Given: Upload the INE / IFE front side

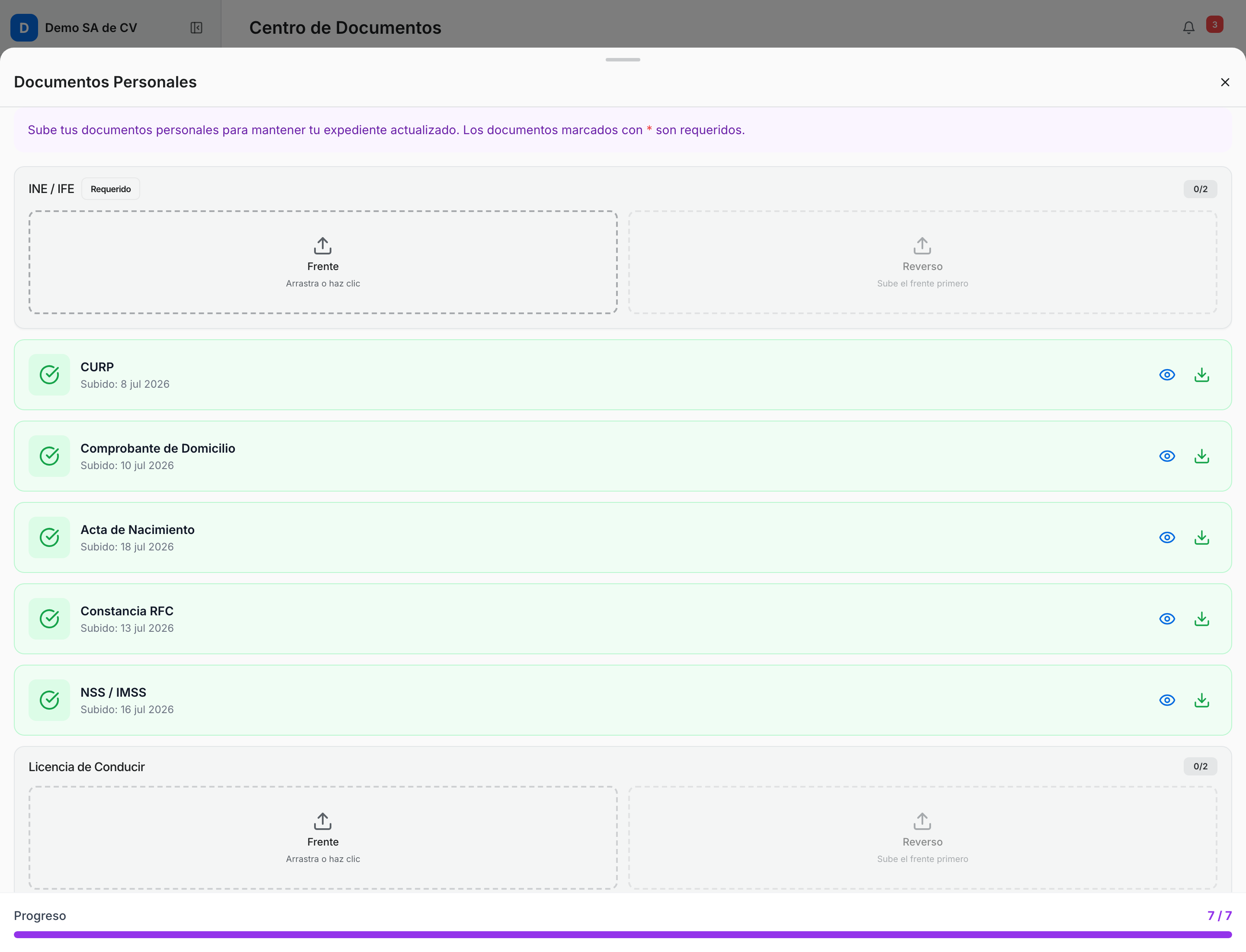Looking at the screenshot, I should click(323, 262).
